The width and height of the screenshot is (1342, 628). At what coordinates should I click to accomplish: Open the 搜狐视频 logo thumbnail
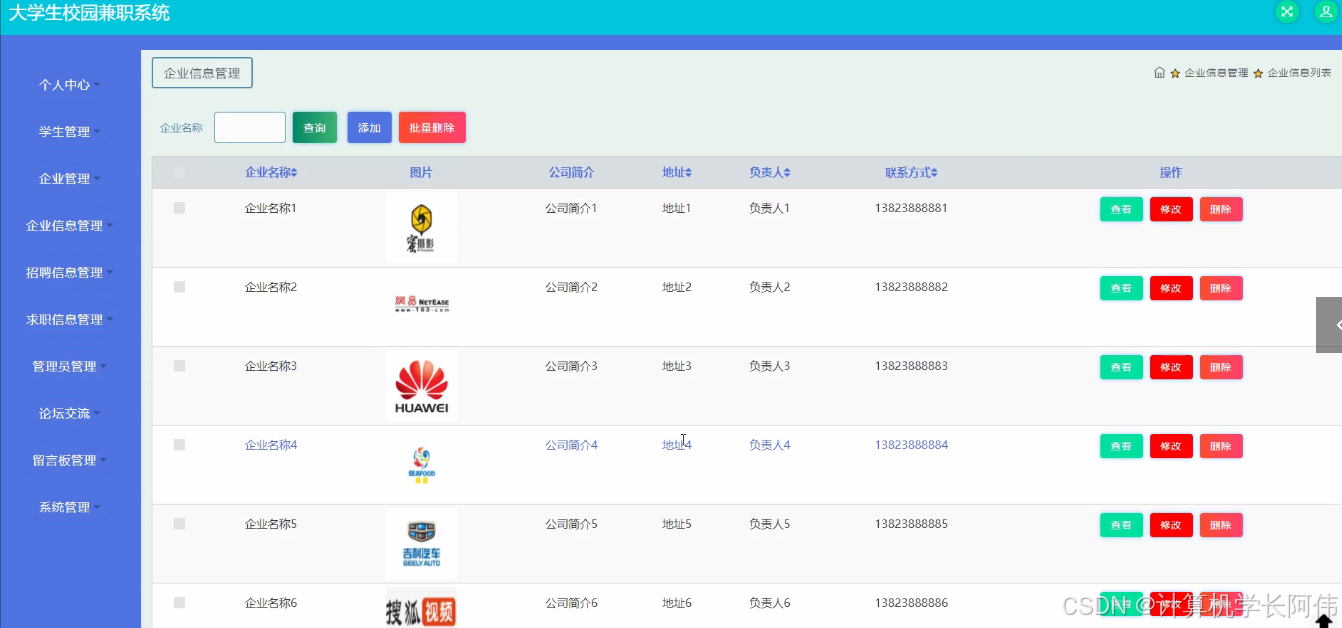tap(421, 608)
